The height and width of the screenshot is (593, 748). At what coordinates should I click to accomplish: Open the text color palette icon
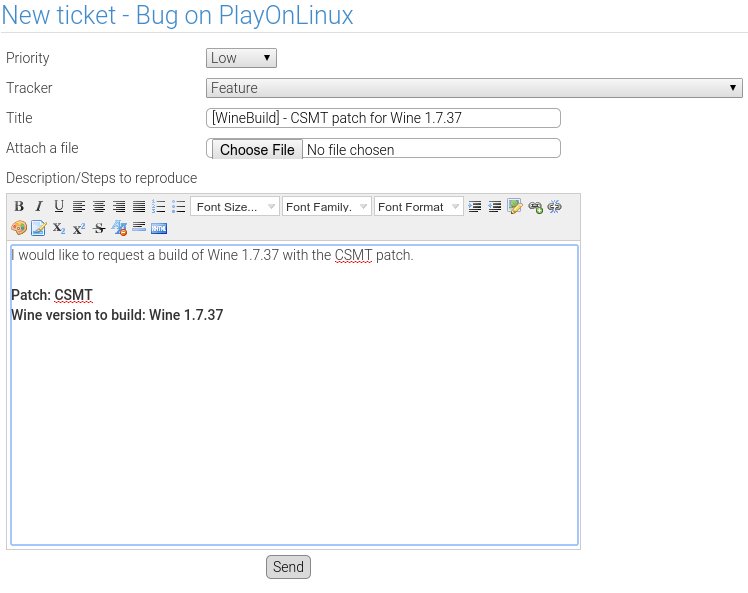pos(19,228)
